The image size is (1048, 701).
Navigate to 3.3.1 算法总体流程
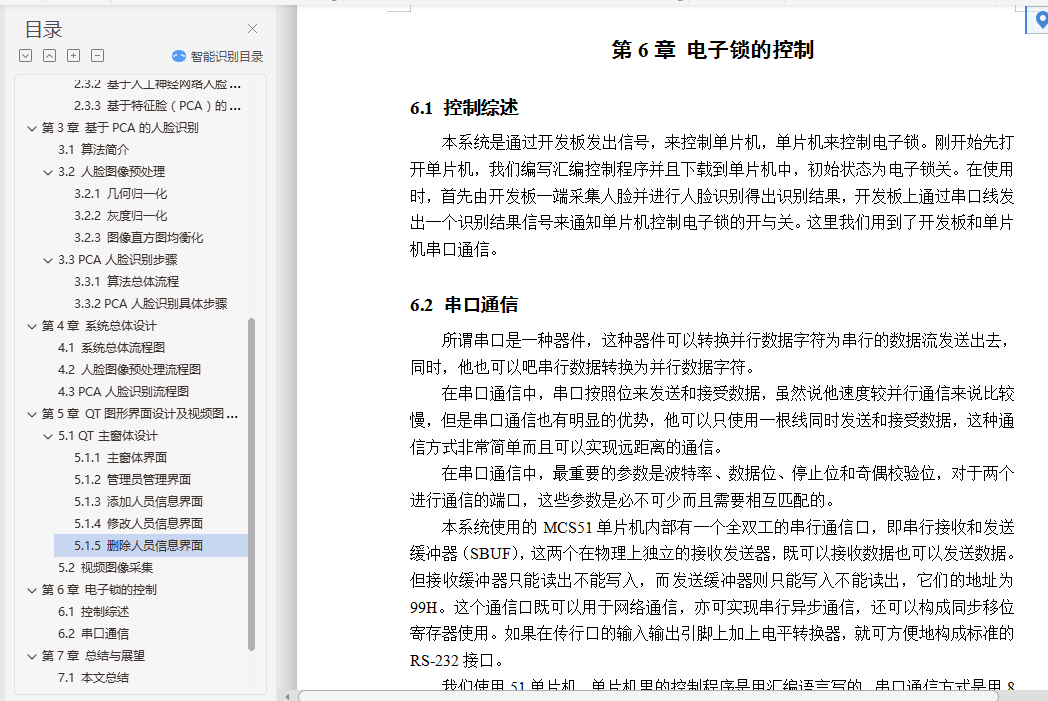click(126, 282)
